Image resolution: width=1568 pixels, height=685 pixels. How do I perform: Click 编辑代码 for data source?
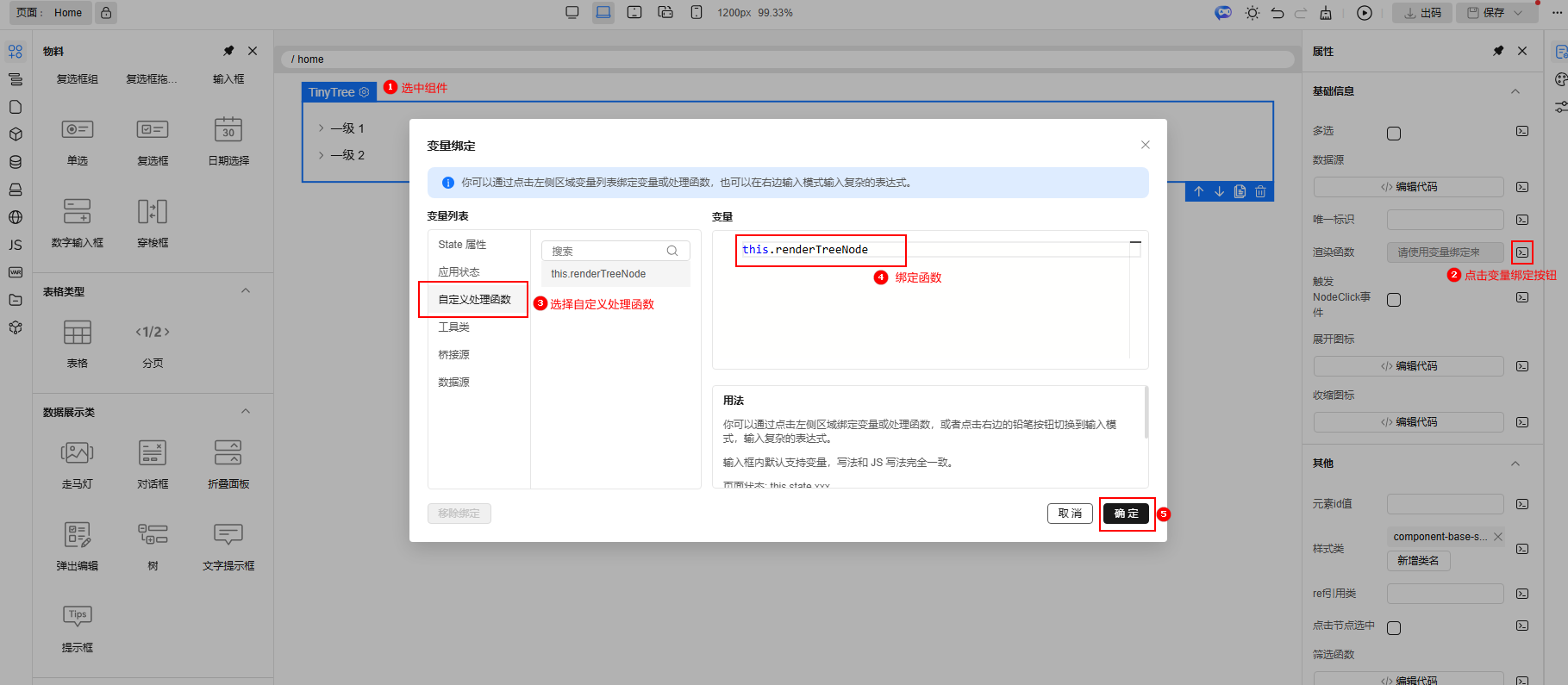1409,187
